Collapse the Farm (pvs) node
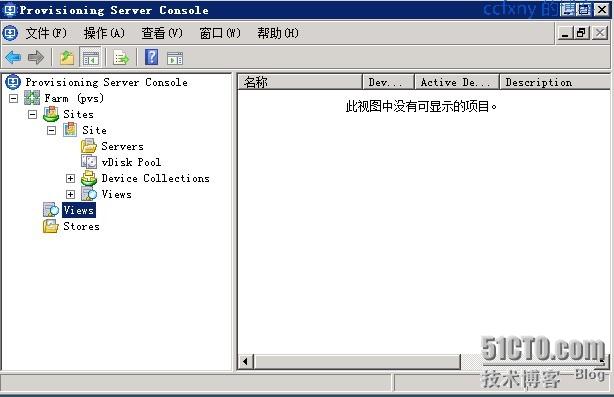Screen dimensions: 614x397 coord(14,98)
